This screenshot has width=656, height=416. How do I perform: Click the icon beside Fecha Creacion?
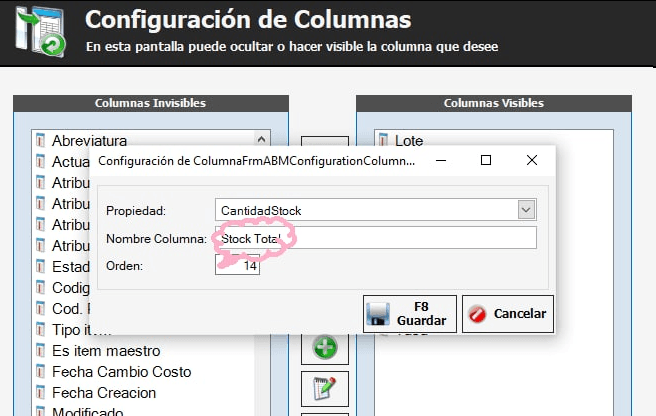tap(40, 393)
